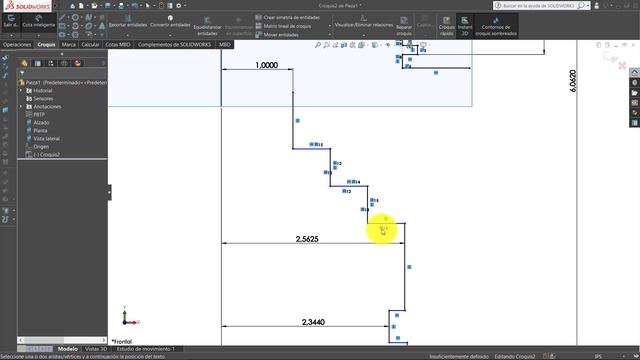Open the Calcular tab
The height and width of the screenshot is (360, 640).
point(90,44)
